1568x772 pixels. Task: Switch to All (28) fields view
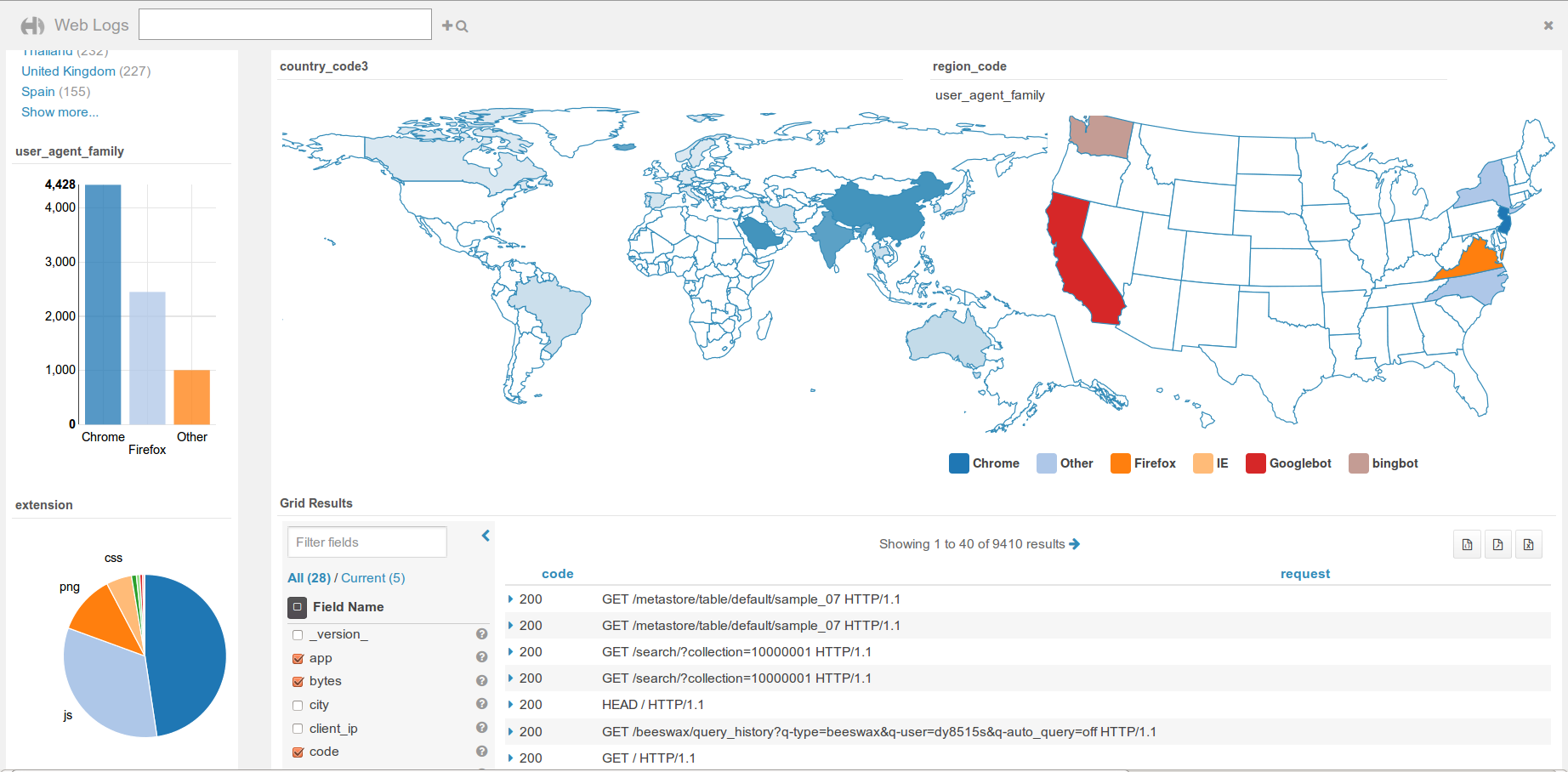click(309, 578)
